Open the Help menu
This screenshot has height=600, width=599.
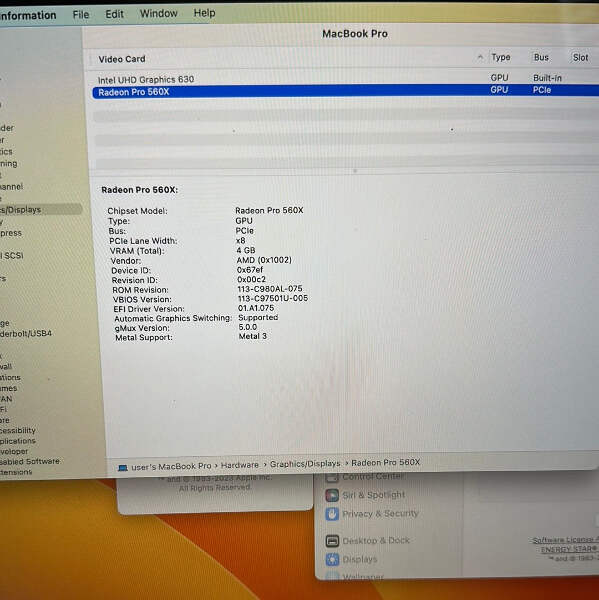click(x=204, y=13)
